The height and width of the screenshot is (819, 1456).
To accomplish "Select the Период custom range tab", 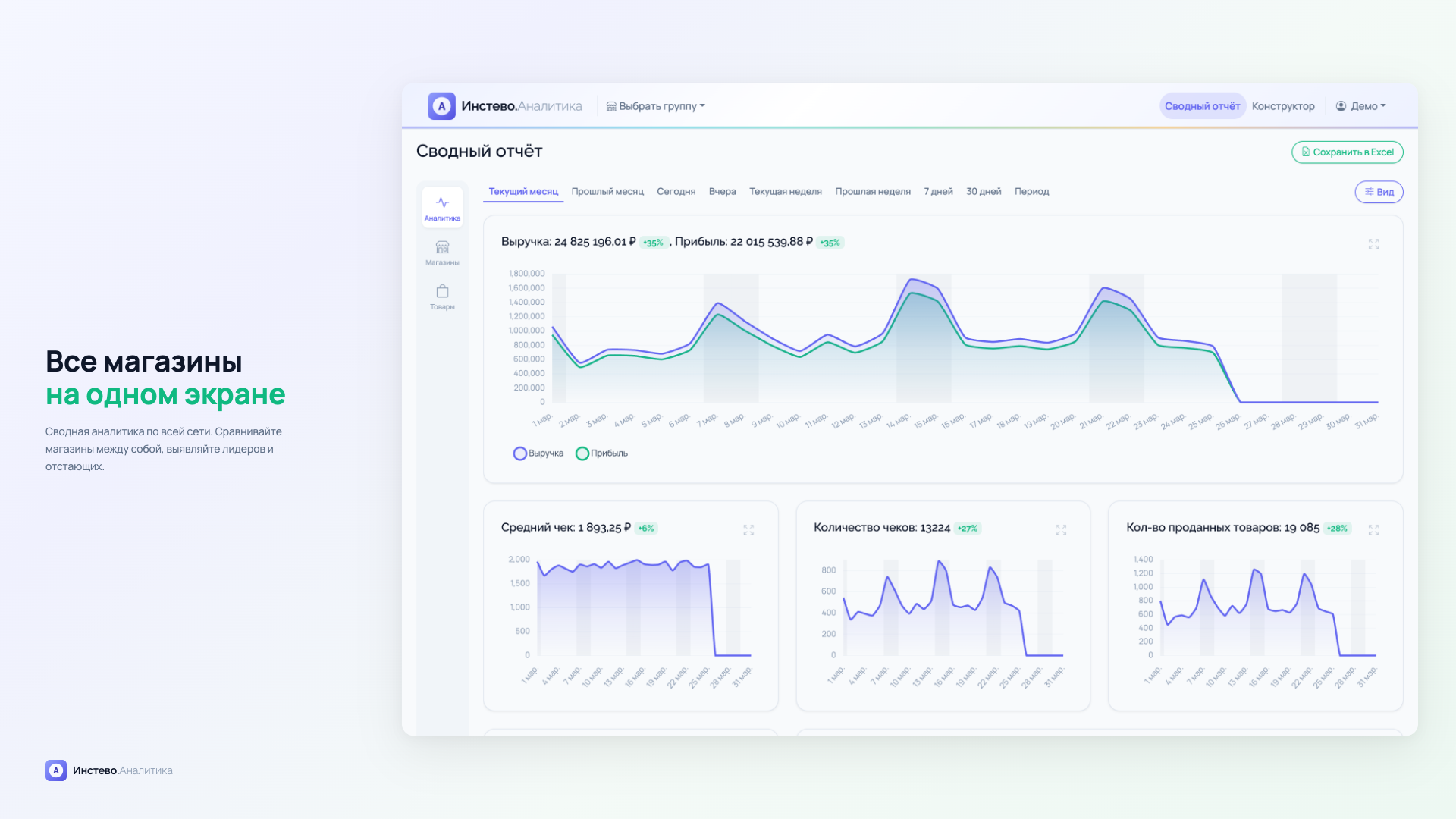I will tap(1031, 192).
